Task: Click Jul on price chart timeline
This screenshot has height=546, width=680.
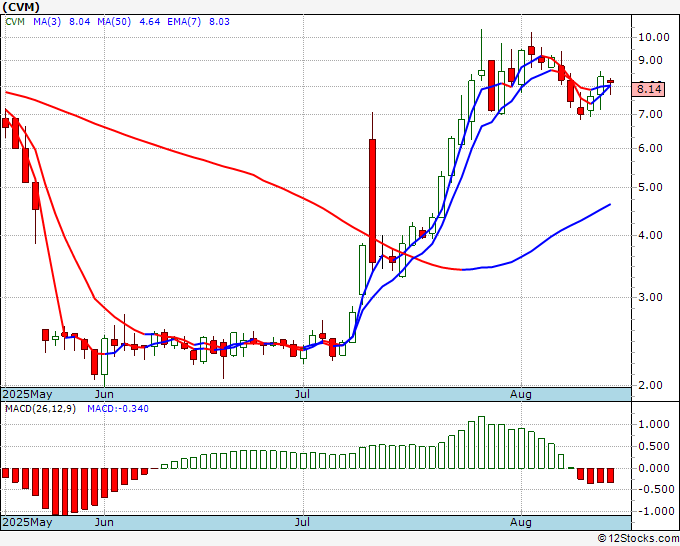Action: (x=302, y=394)
